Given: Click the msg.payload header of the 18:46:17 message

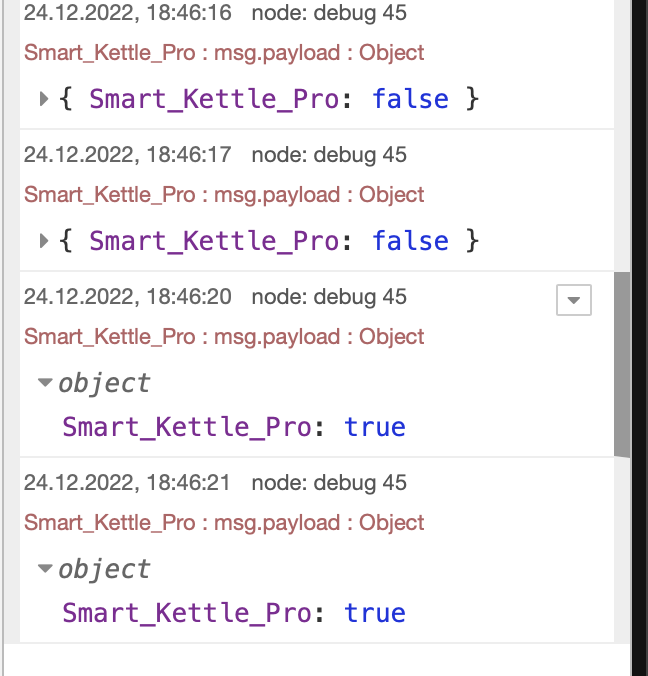Looking at the screenshot, I should (x=224, y=195).
